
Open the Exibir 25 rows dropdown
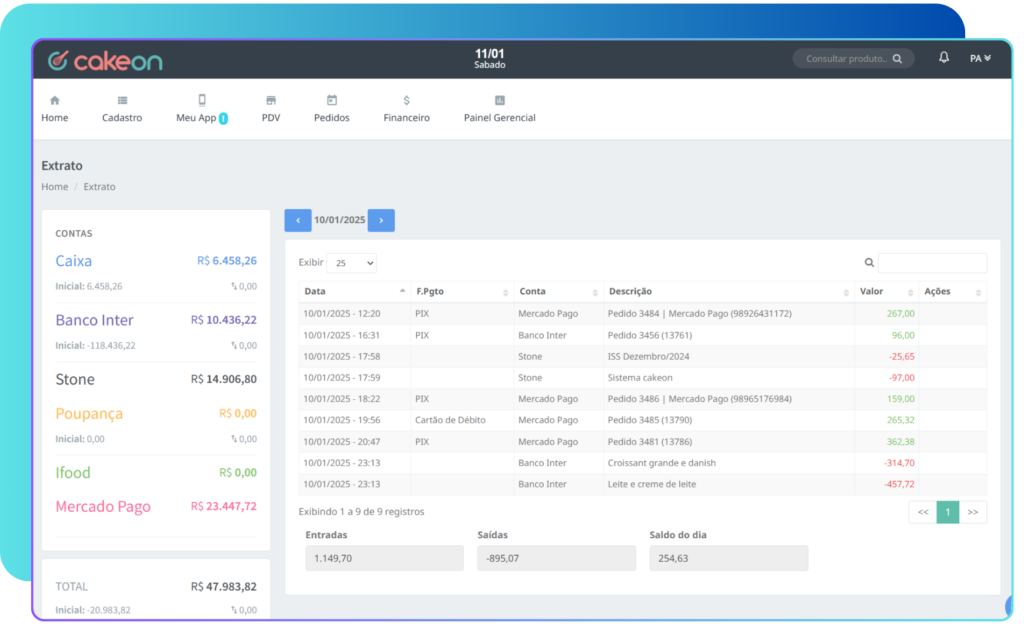[x=351, y=263]
